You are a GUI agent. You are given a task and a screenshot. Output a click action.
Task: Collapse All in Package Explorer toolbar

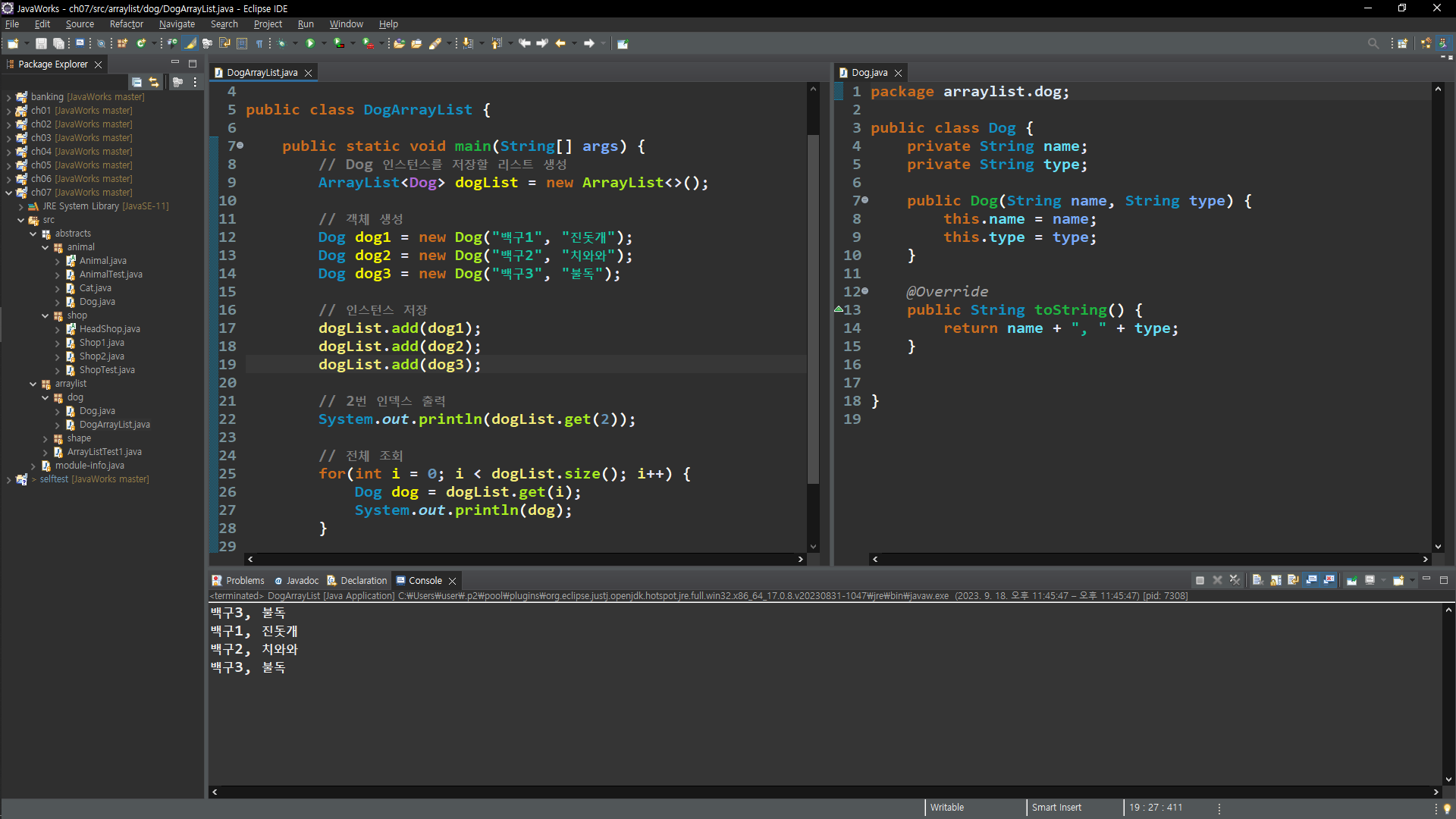click(136, 82)
